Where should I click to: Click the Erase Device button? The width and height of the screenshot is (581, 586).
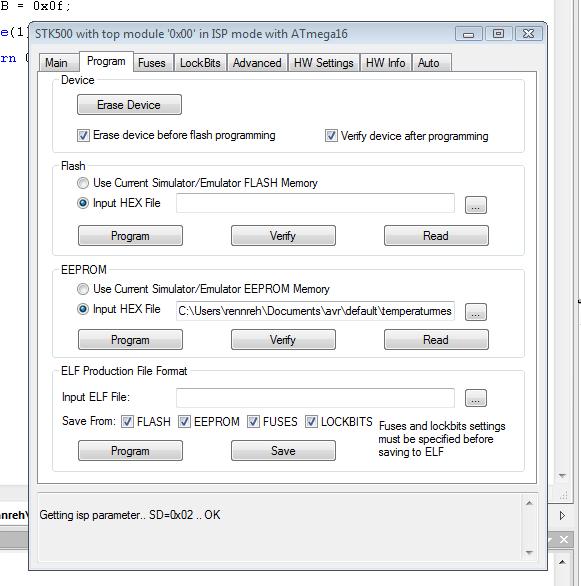[129, 105]
